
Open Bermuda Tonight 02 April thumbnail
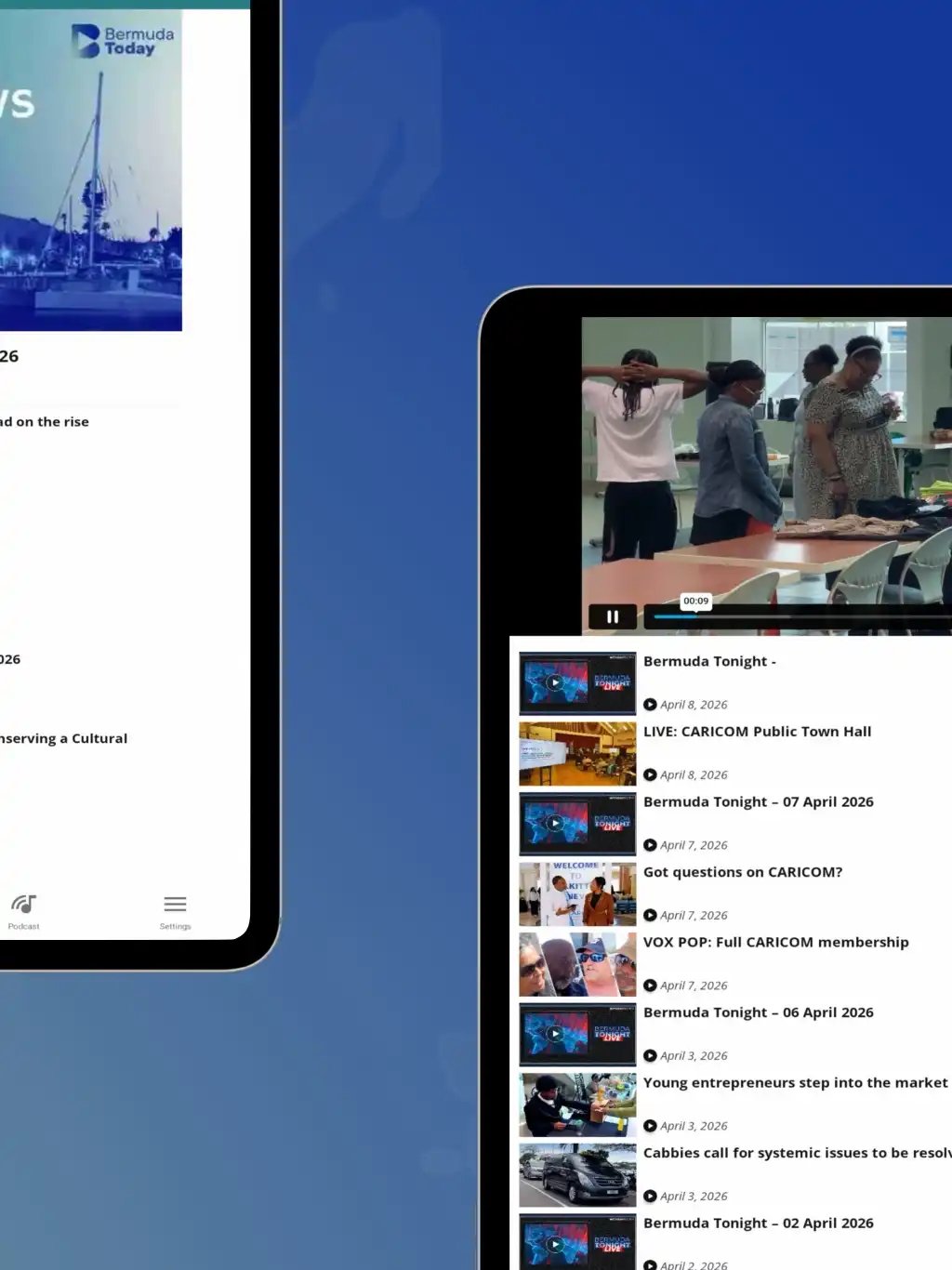[577, 1242]
